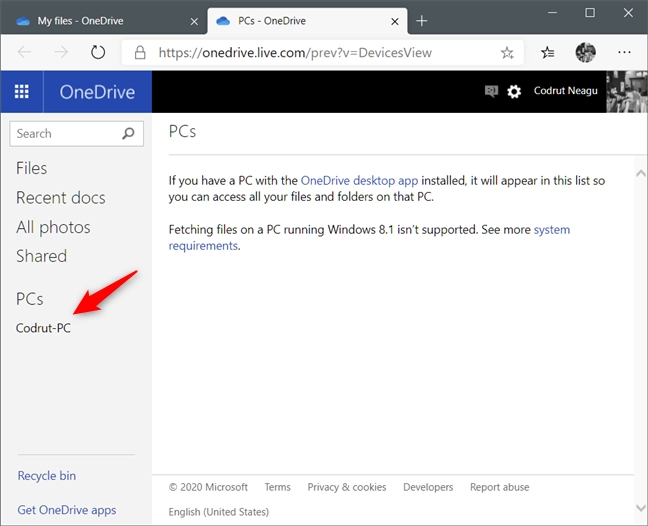Open the Terms footer link
The image size is (648, 526).
pos(278,487)
